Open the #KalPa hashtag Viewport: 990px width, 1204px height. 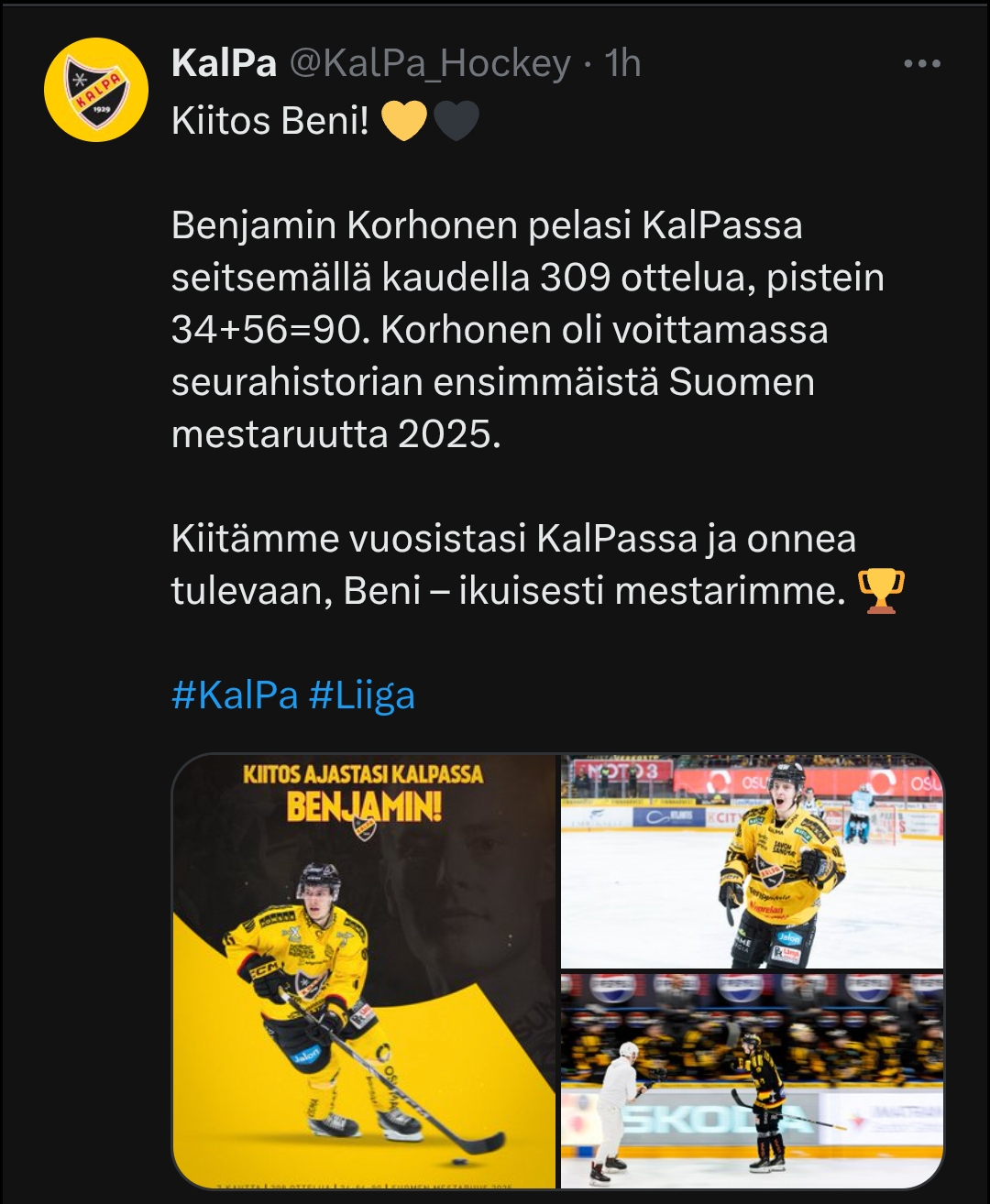tap(235, 695)
